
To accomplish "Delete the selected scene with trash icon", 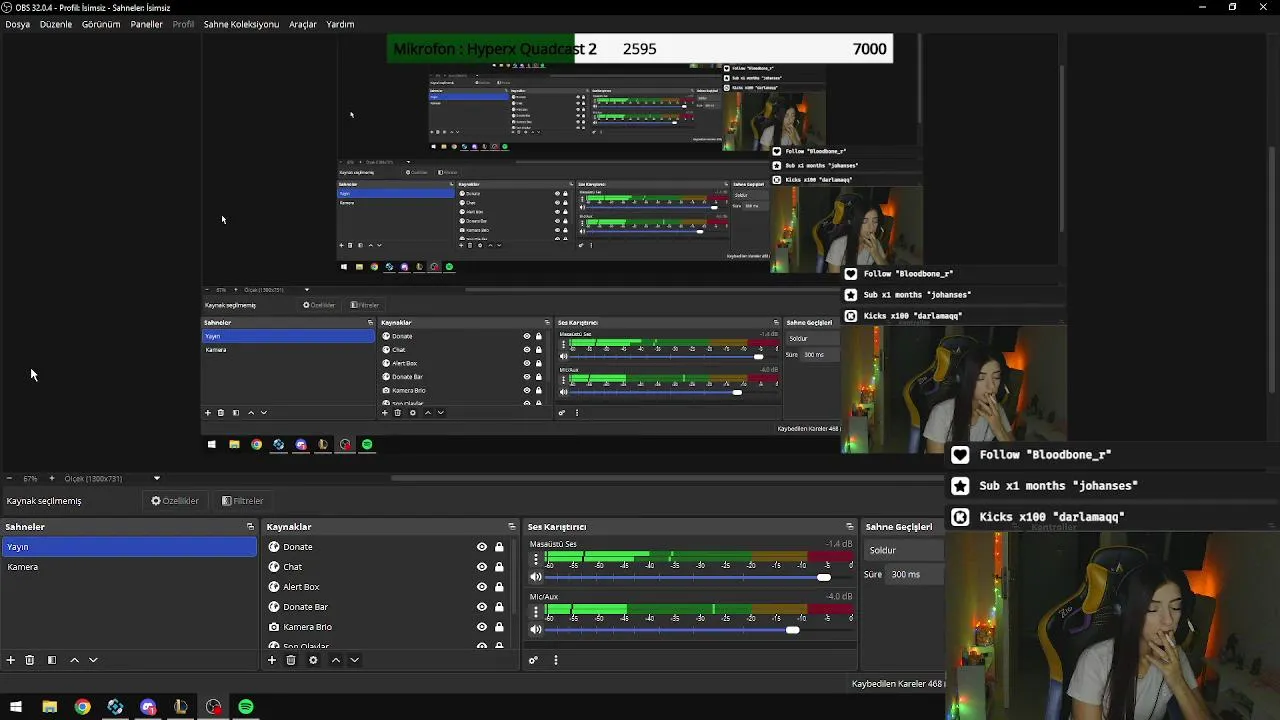I will 30,660.
